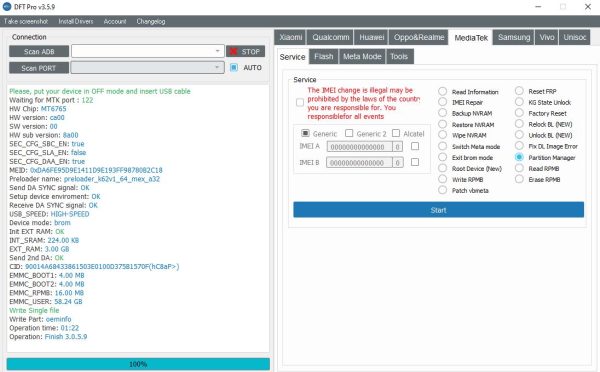600x372 pixels.
Task: Select the Relock BL (NEW) option
Action: click(x=519, y=124)
